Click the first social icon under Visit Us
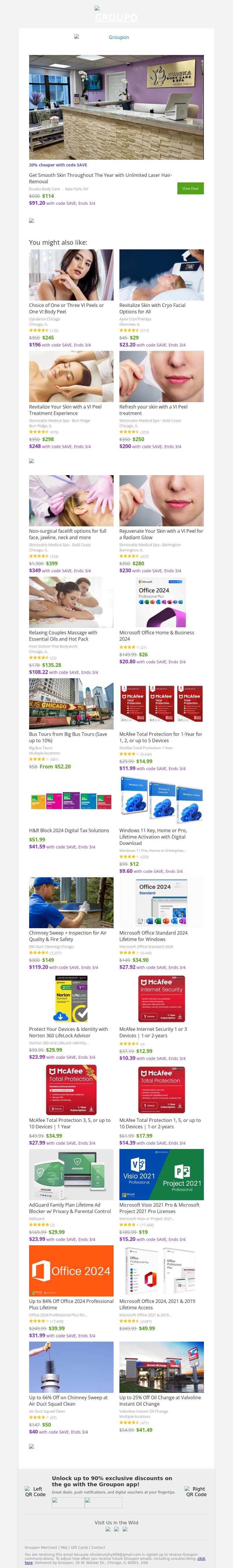 [108, 1528]
